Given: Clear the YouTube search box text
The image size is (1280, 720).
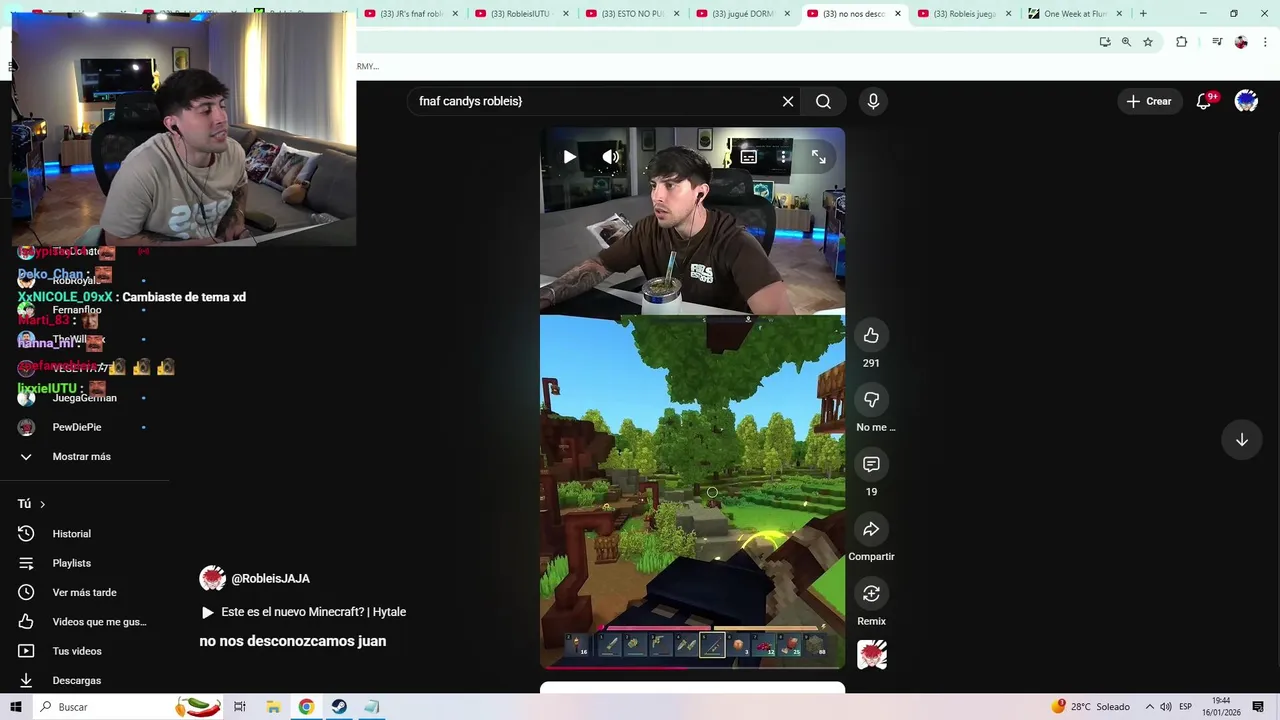Looking at the screenshot, I should pyautogui.click(x=788, y=101).
